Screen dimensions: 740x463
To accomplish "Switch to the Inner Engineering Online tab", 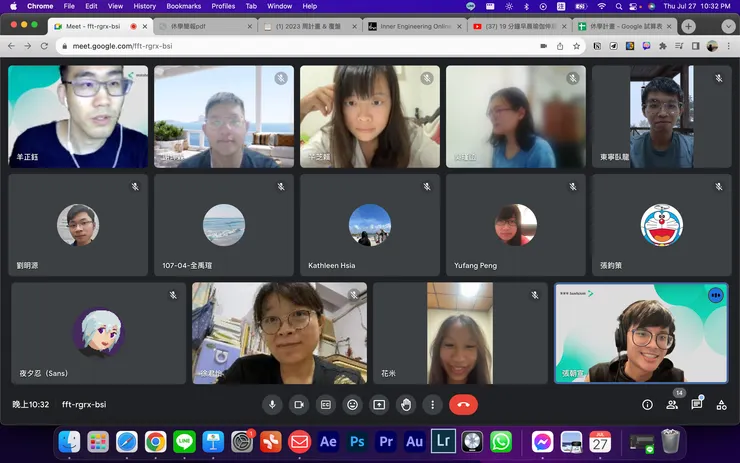I will 415,26.
